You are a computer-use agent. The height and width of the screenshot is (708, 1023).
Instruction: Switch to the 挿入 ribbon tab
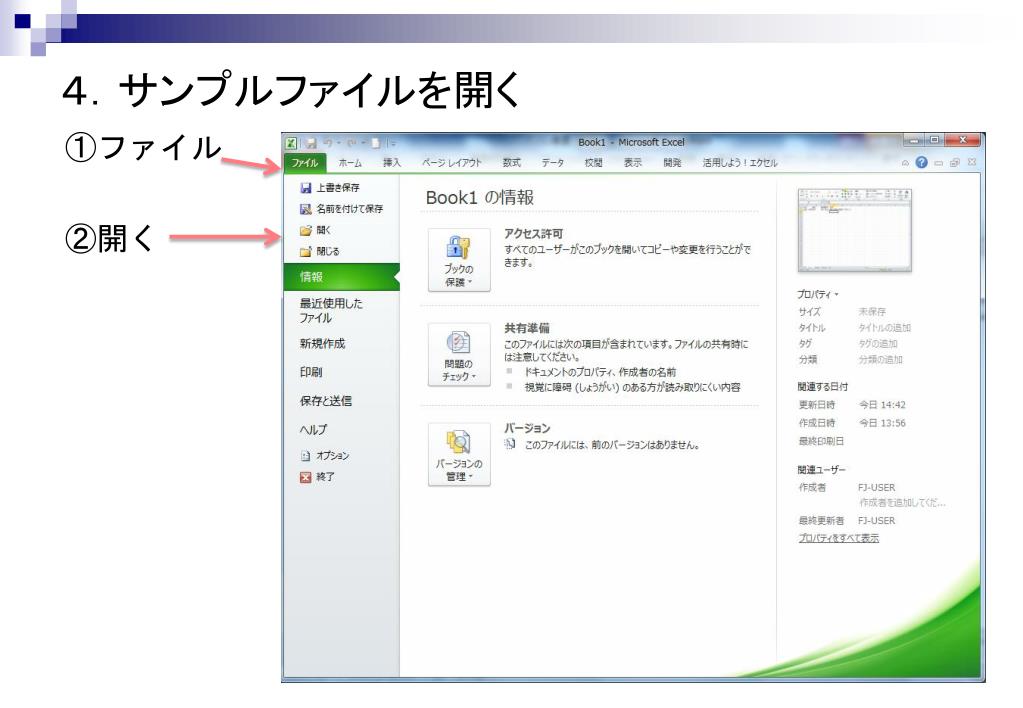click(x=392, y=163)
